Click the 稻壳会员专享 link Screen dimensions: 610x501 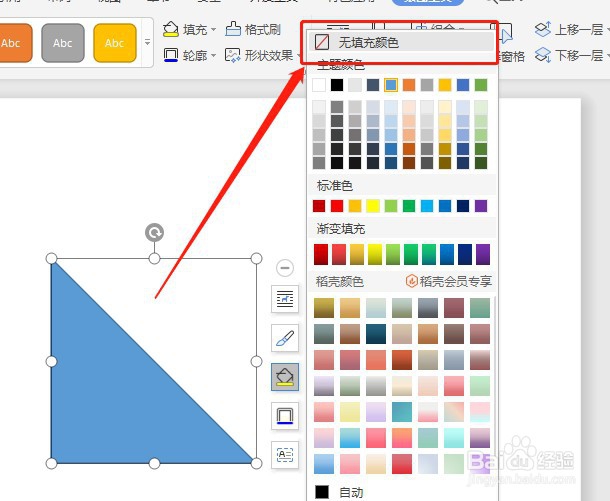(x=449, y=281)
